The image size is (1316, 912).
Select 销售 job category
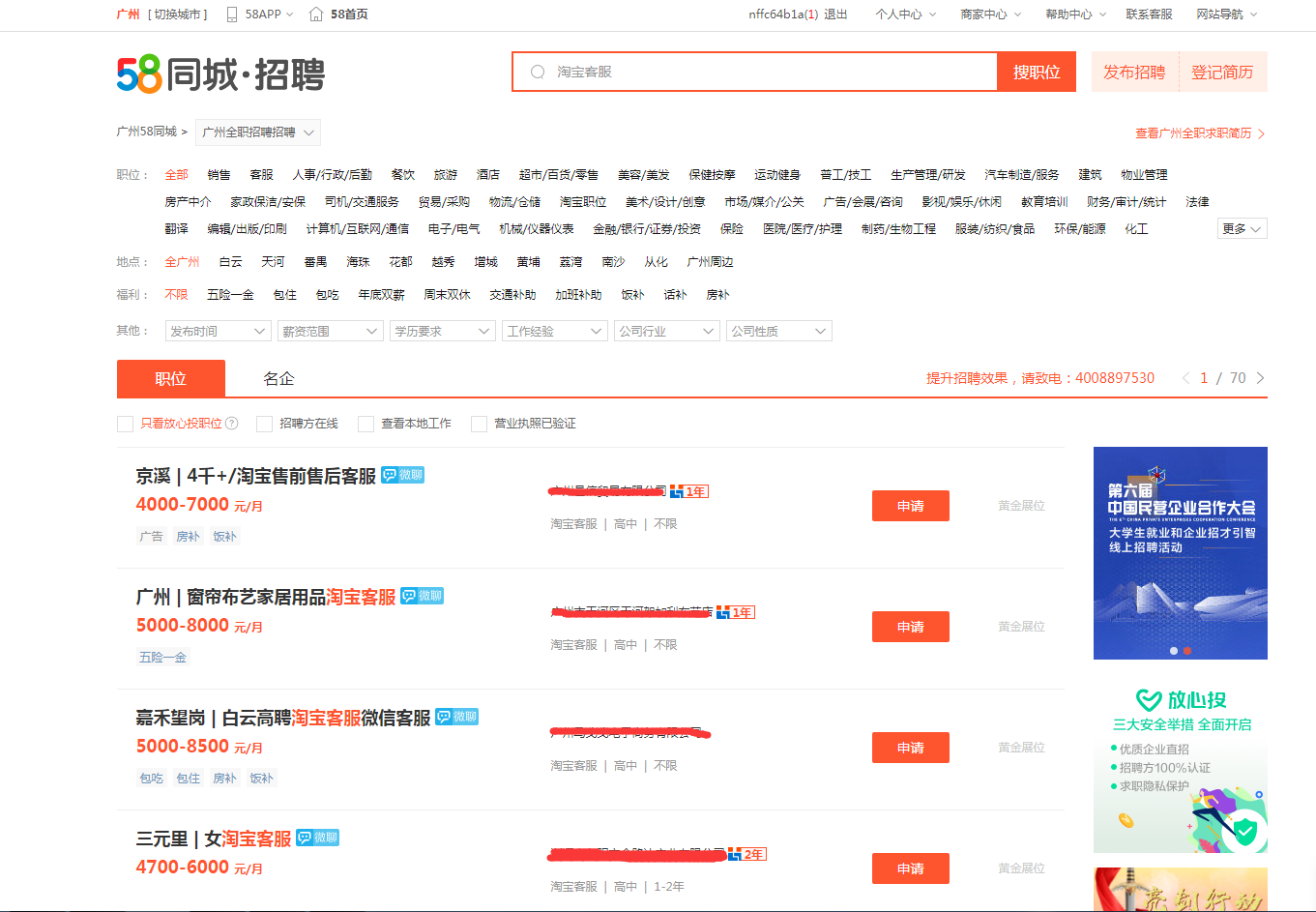(219, 175)
